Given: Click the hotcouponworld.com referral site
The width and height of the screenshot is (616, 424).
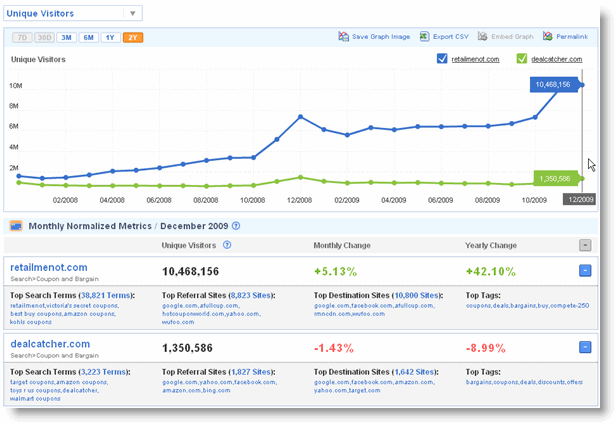Looking at the screenshot, I should click(x=193, y=314).
